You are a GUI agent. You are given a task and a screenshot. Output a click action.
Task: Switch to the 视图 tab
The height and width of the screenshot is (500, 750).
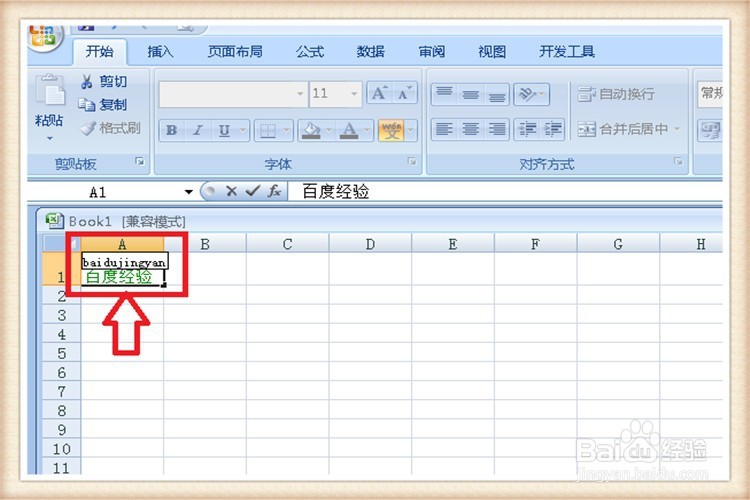click(492, 51)
